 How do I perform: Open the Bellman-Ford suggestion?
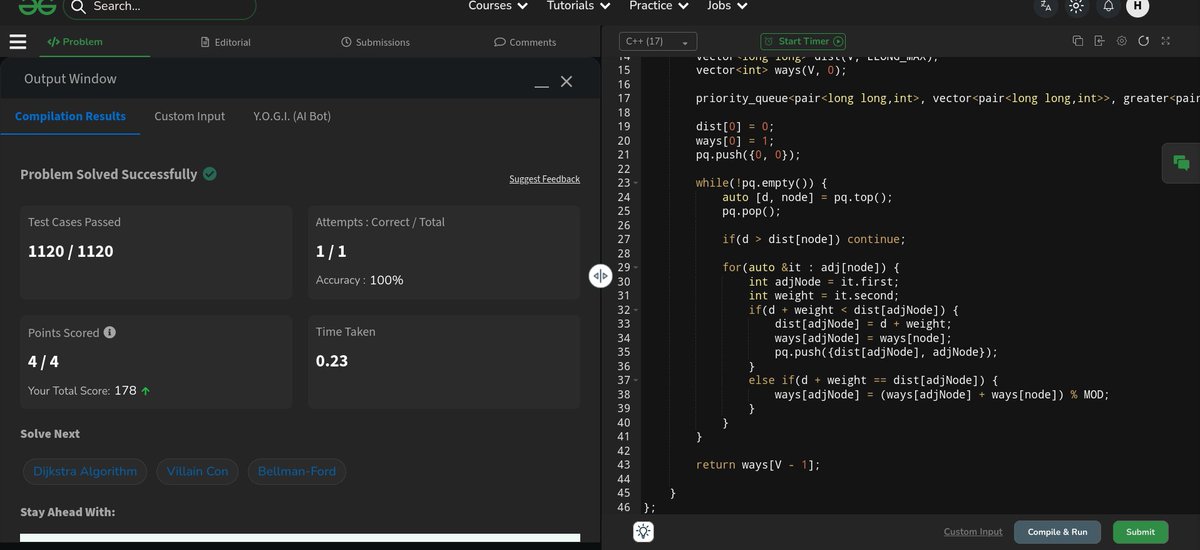click(296, 471)
